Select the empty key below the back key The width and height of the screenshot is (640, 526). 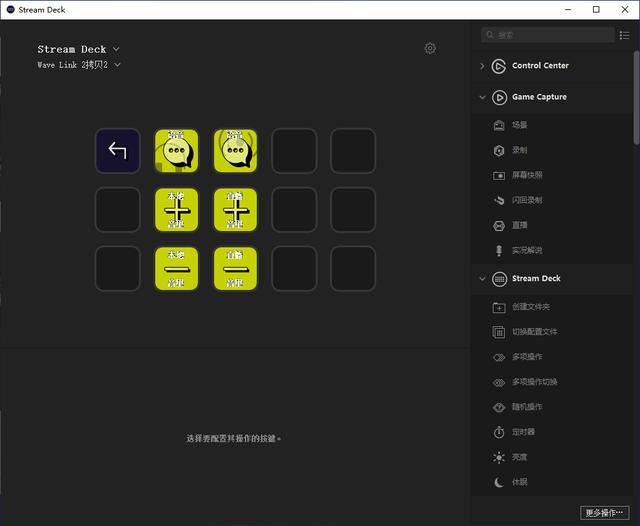(x=118, y=210)
